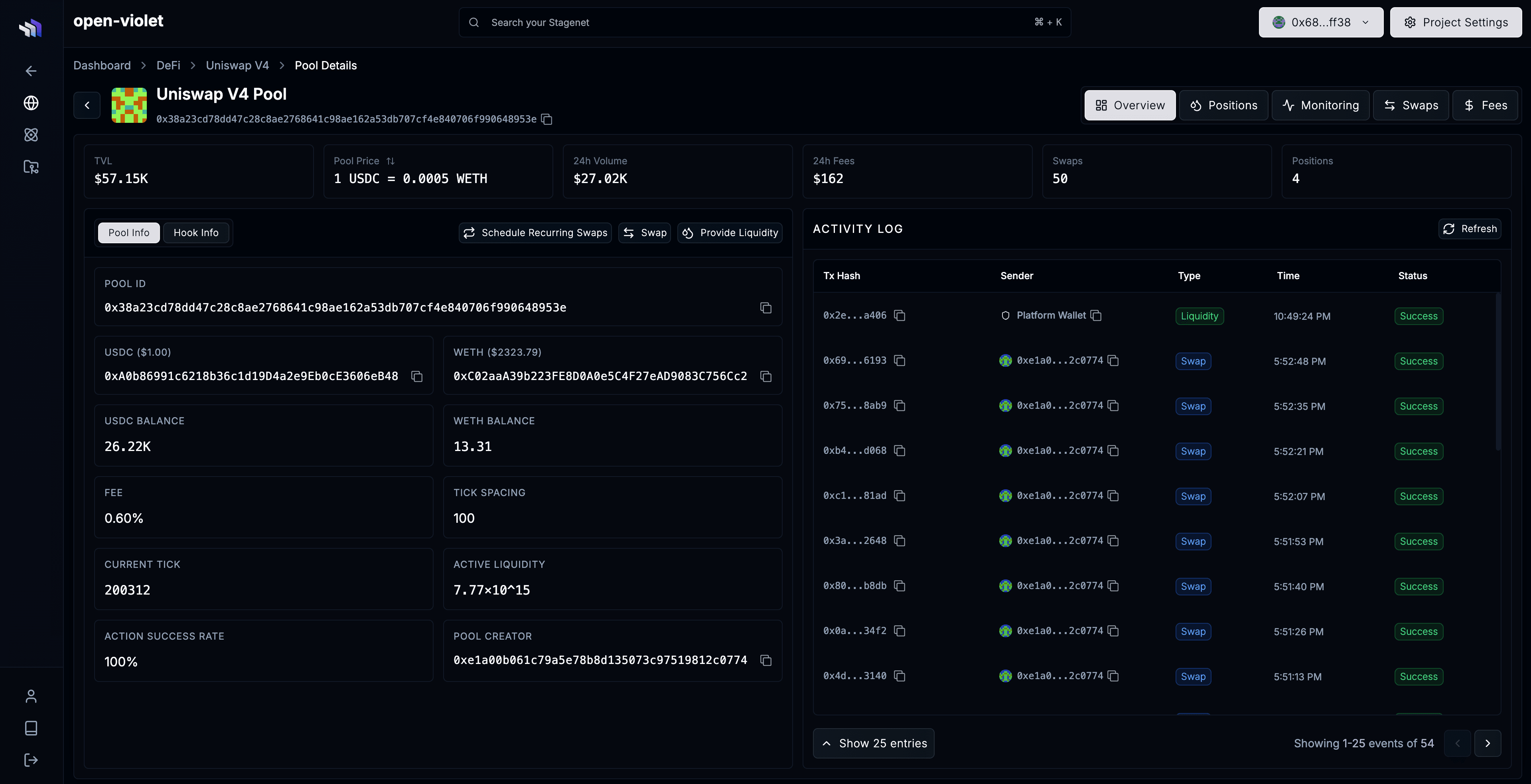The image size is (1531, 784).
Task: Expand the connected wallet 0x68...ff38 dropdown
Action: [1320, 22]
